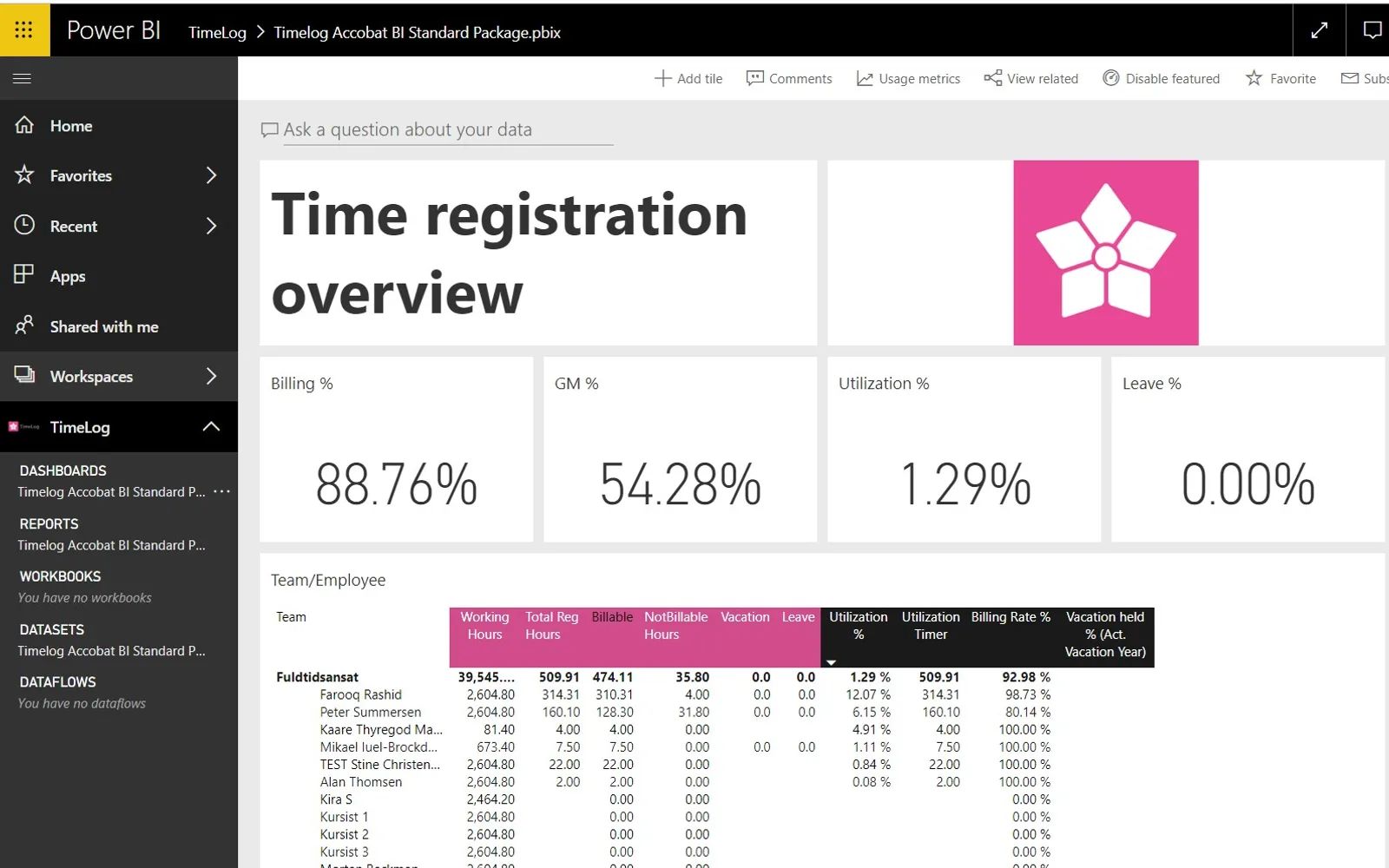The width and height of the screenshot is (1389, 868).
Task: Open Timelog Accobat dashboard under DASHBOARDS
Action: 111,492
